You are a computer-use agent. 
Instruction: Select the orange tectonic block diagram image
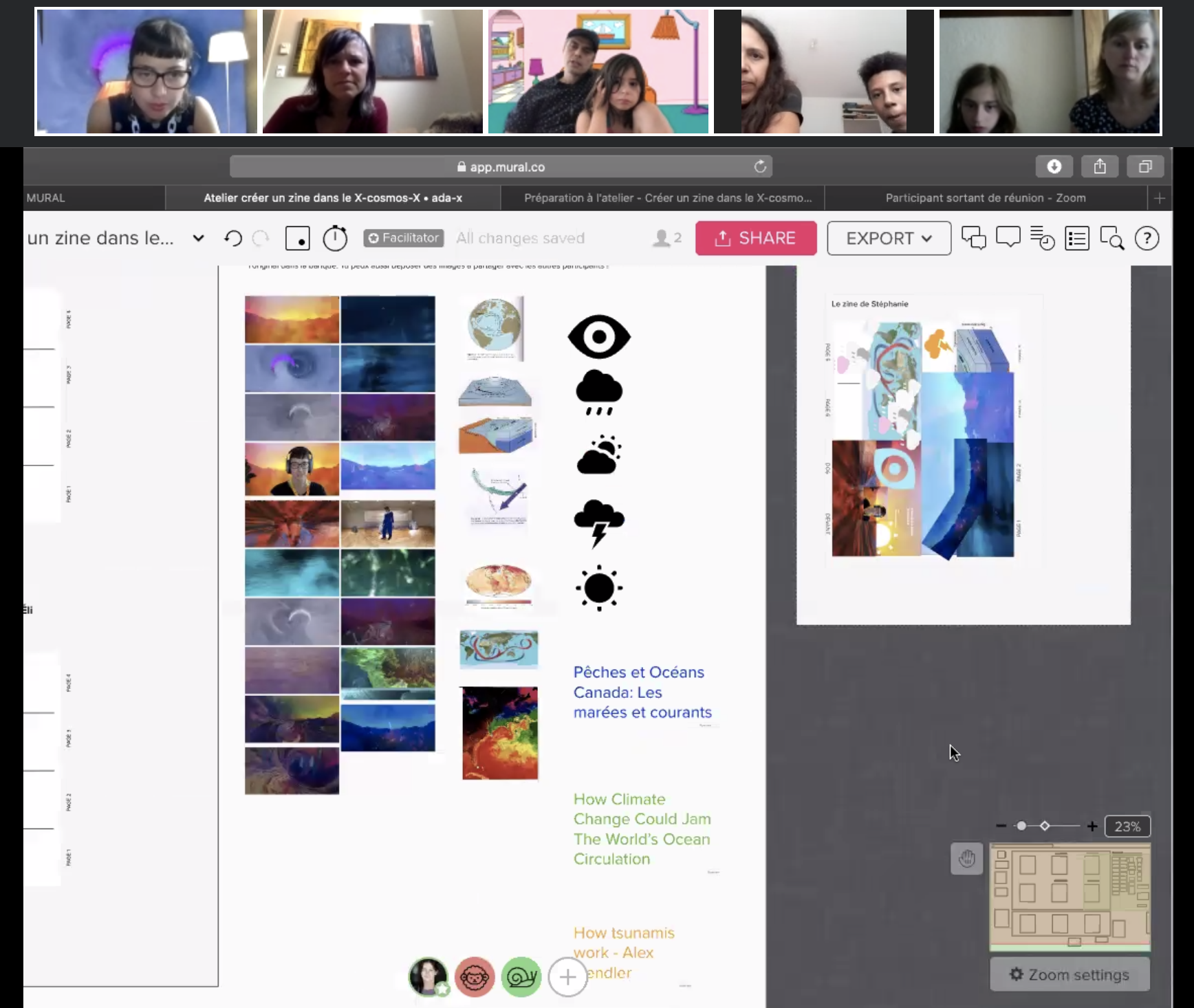(x=497, y=435)
